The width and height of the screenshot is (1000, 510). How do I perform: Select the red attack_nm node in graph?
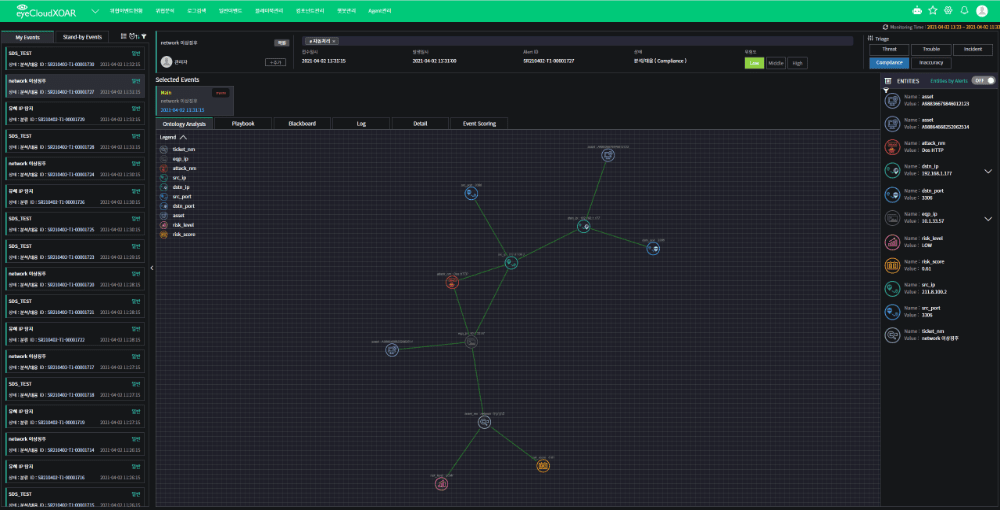tap(452, 282)
